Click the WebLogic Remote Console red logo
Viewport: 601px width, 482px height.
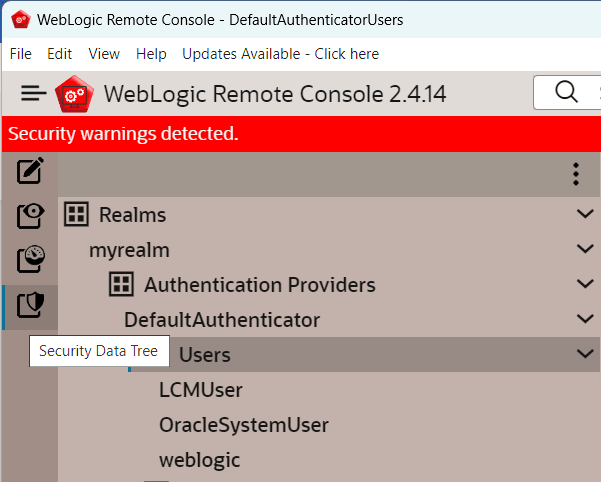(74, 94)
